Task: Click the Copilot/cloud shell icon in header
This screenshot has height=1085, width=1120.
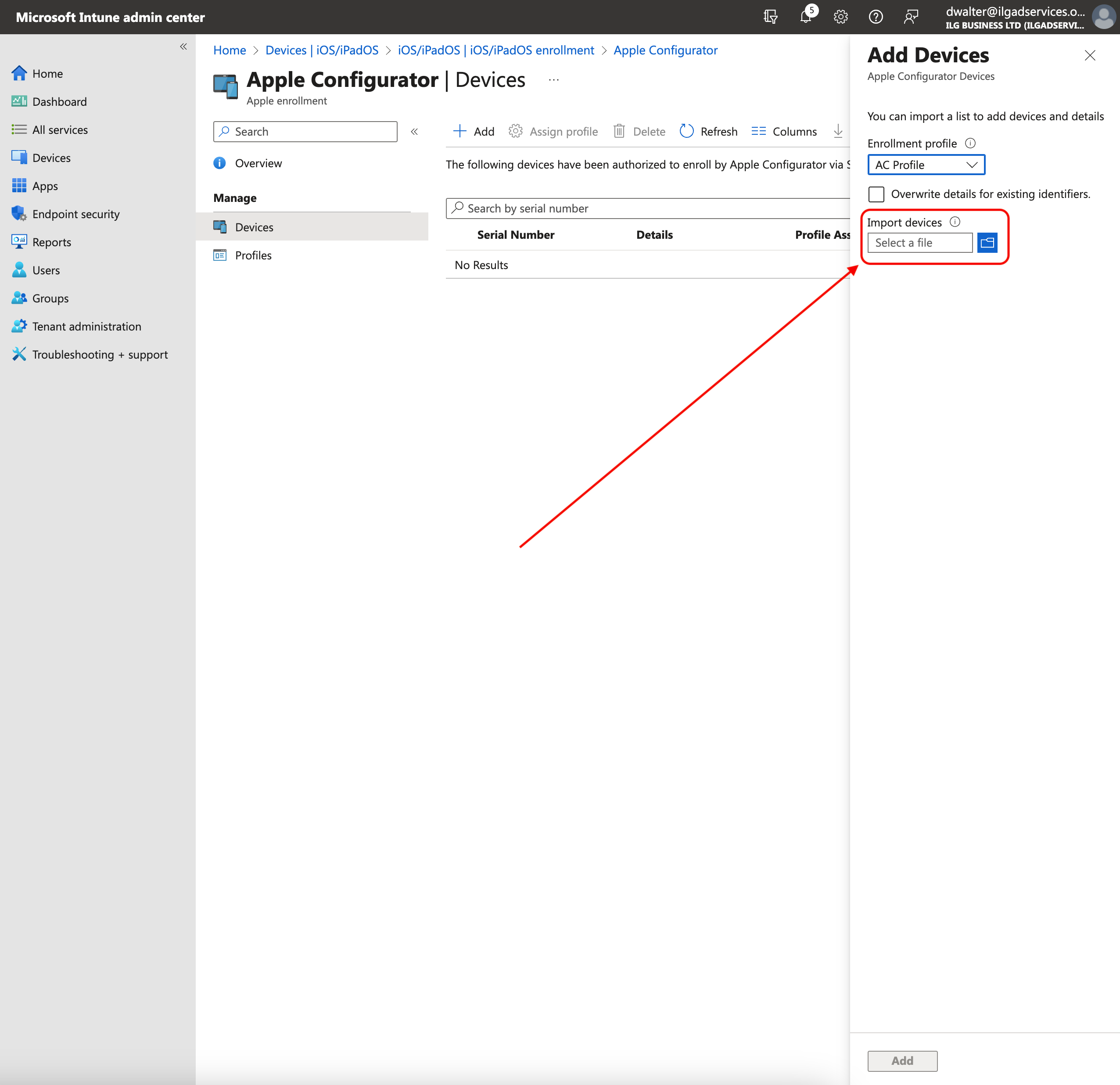Action: (770, 17)
